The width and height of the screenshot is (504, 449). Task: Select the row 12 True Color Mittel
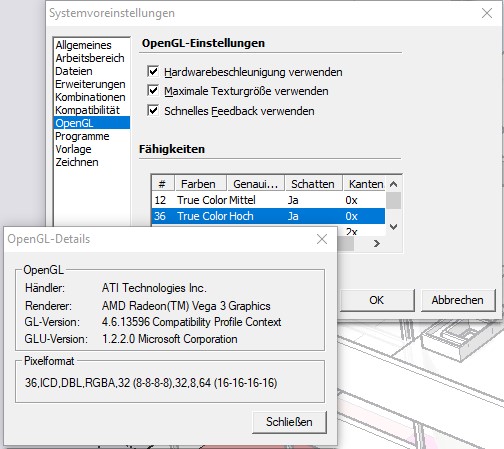(x=268, y=200)
